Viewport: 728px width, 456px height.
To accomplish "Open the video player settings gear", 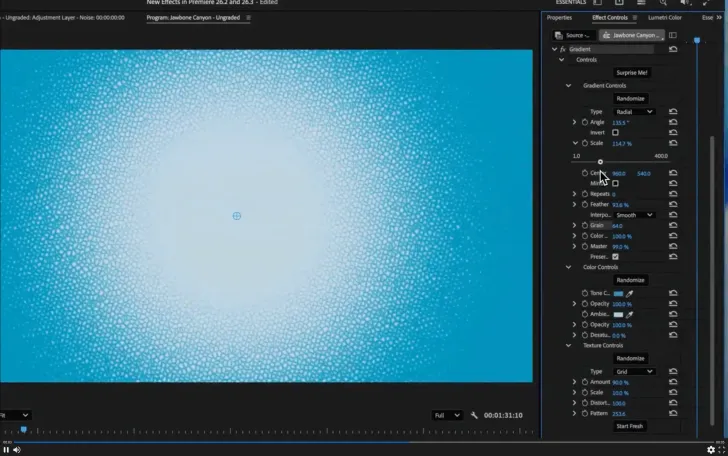I will [711, 449].
